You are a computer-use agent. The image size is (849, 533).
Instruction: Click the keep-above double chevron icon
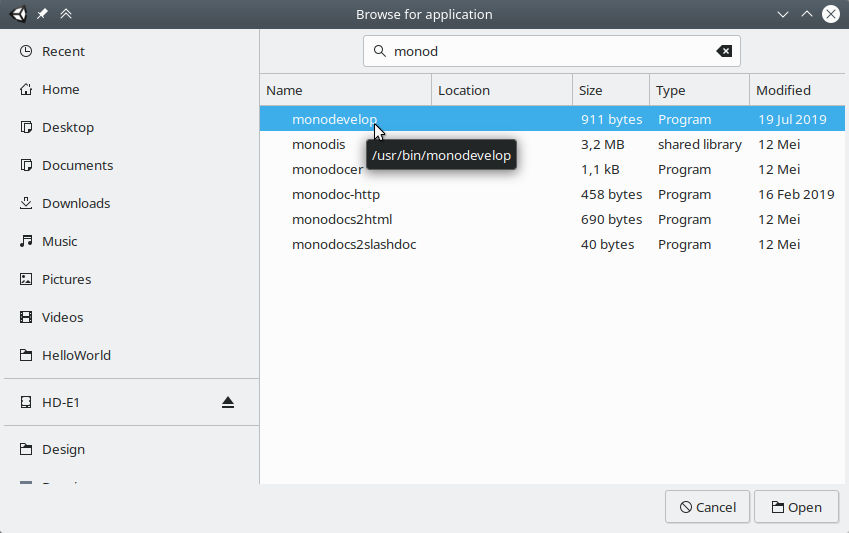pyautogui.click(x=66, y=15)
